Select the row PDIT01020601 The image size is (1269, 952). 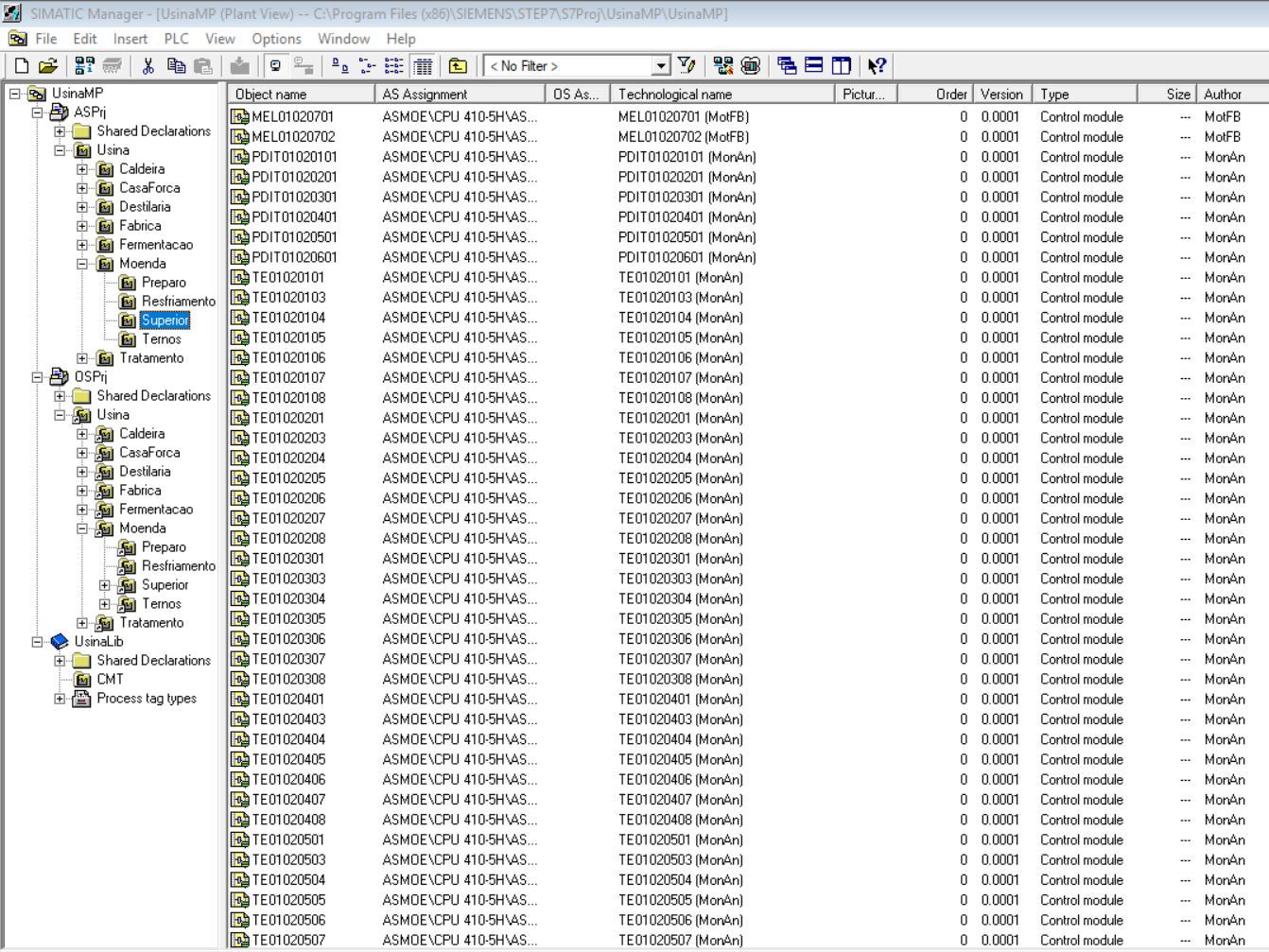click(x=747, y=257)
